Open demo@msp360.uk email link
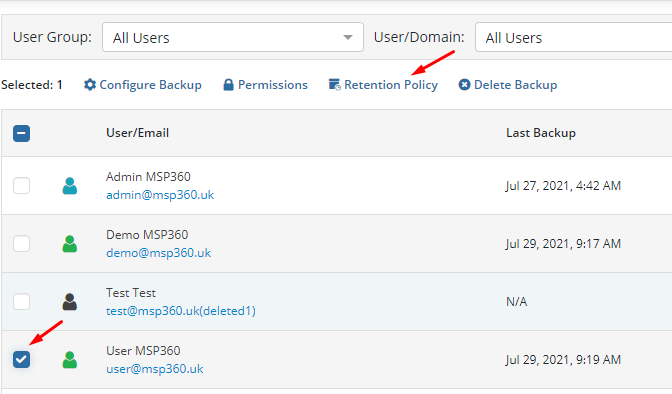672x394 pixels. [x=159, y=253]
